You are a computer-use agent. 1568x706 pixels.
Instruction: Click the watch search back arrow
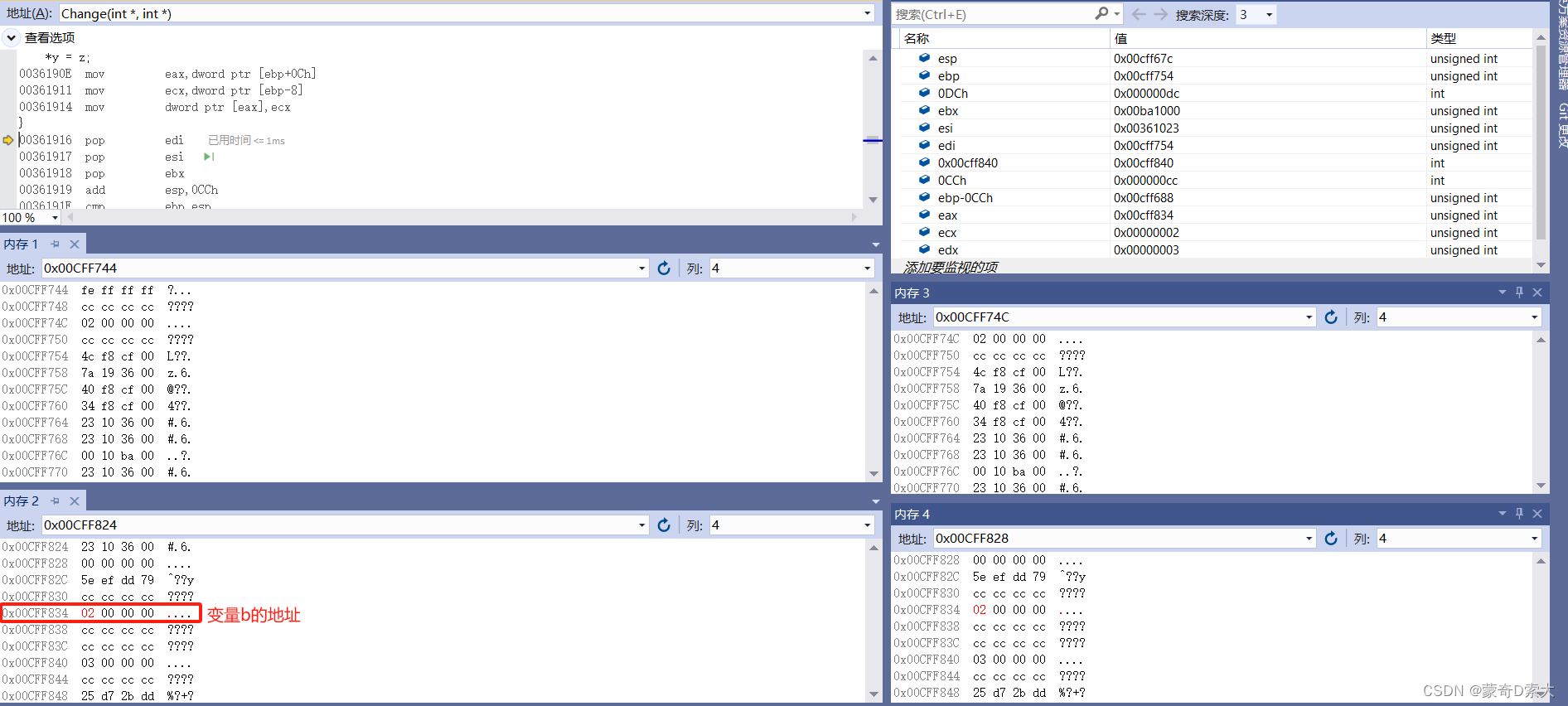click(1139, 14)
